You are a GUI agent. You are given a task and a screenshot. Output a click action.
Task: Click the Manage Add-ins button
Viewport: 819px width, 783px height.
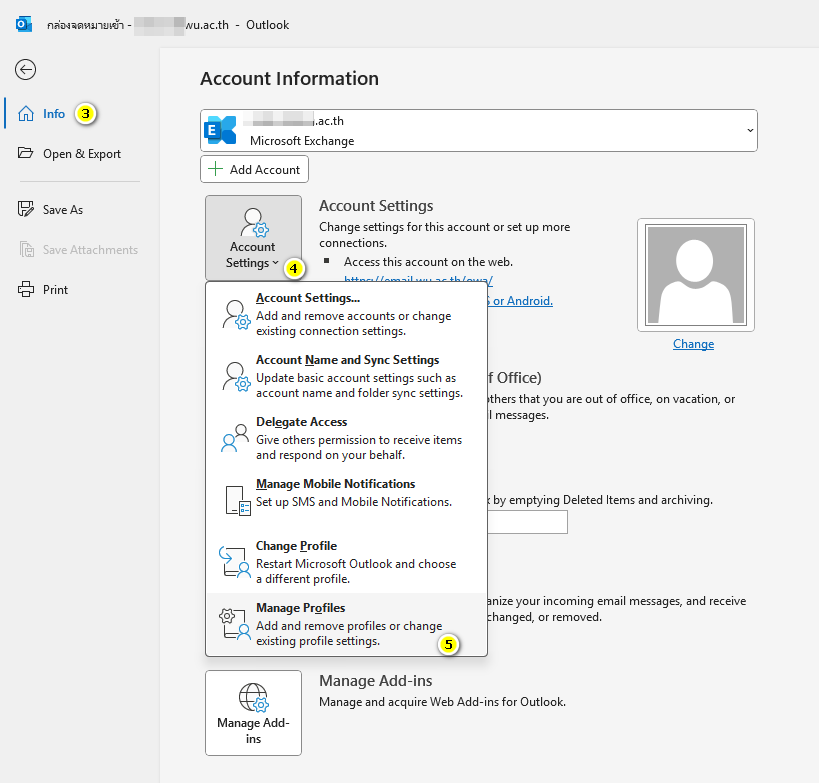pos(253,712)
